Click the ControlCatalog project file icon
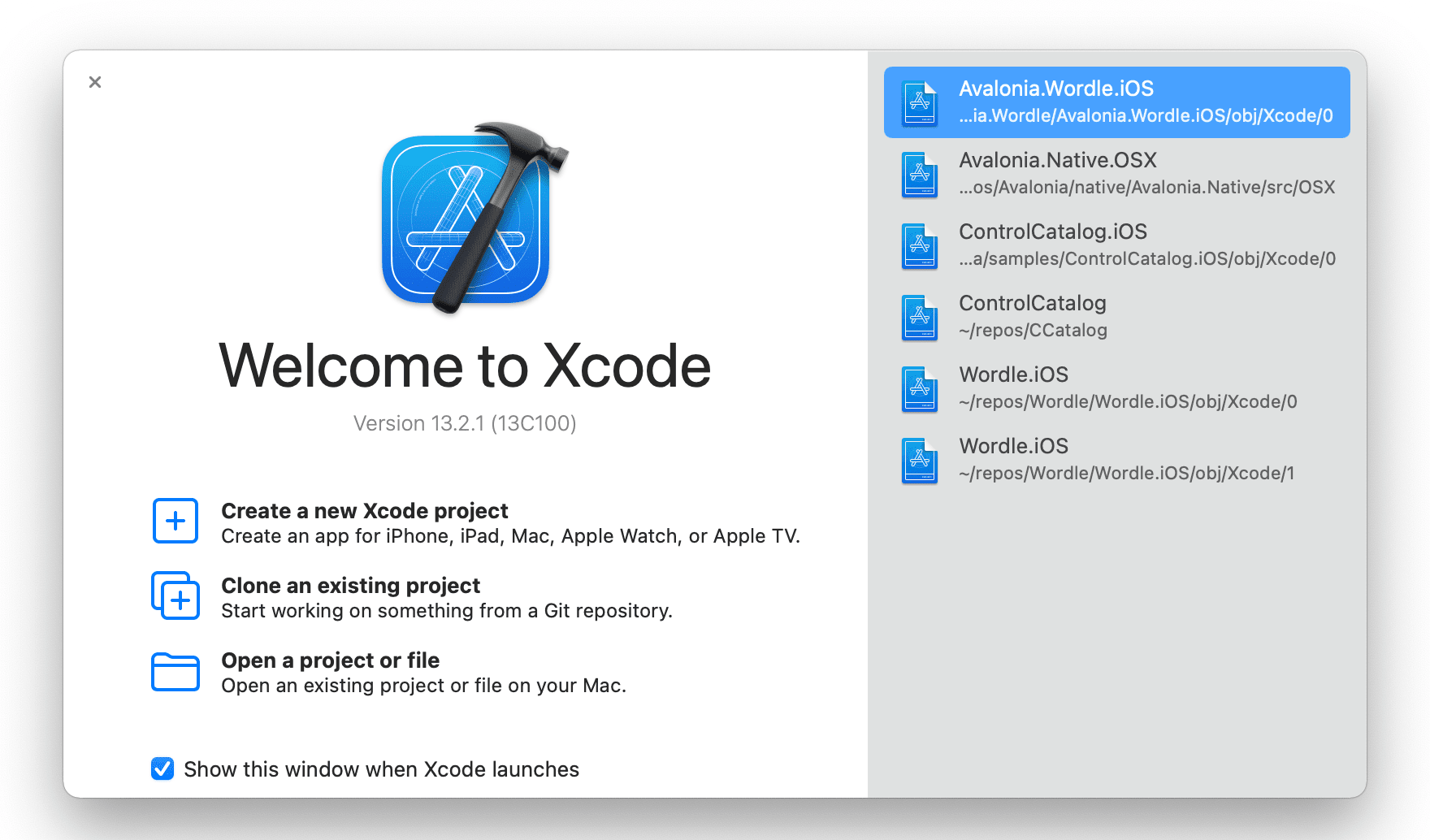1430x840 pixels. pos(920,317)
